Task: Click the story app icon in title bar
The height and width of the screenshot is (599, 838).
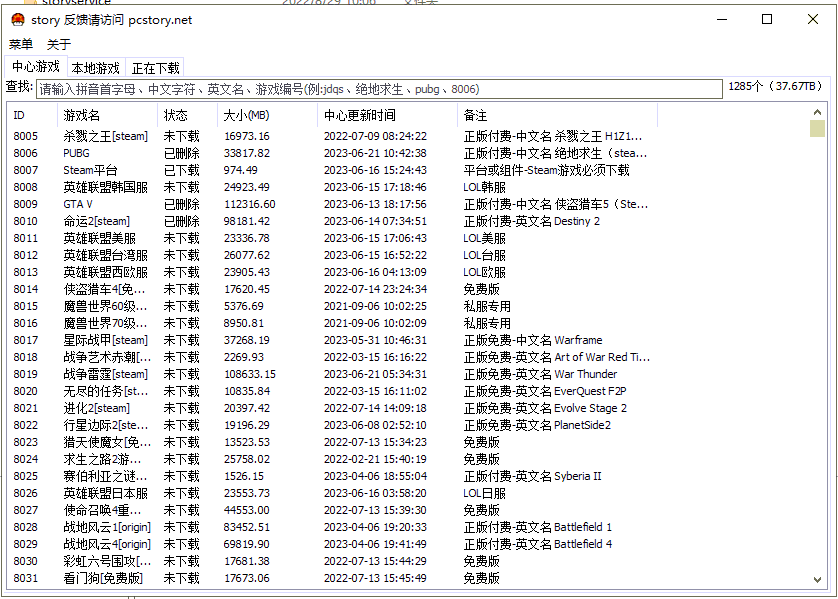Action: click(x=18, y=20)
